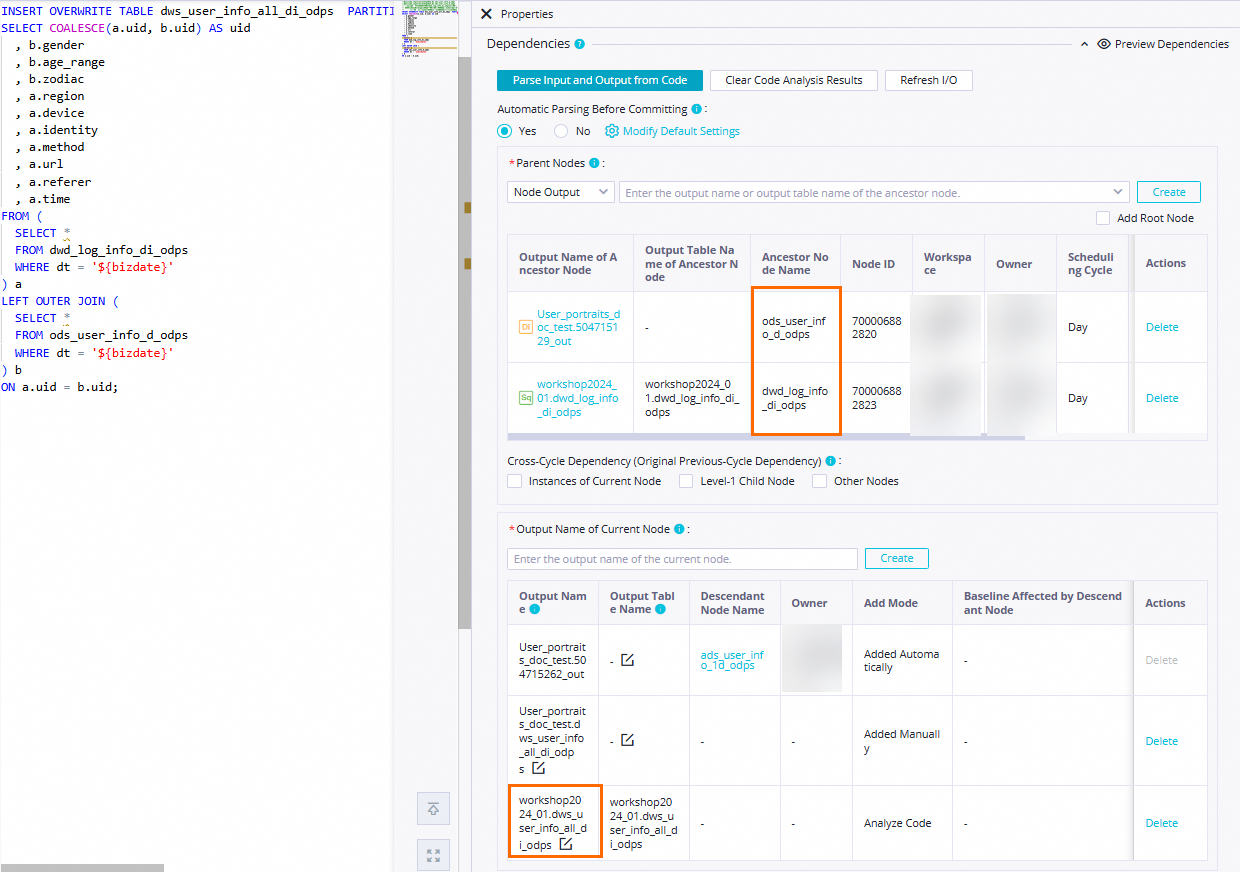Click Create button for output name
The width and height of the screenshot is (1240, 872).
[896, 558]
